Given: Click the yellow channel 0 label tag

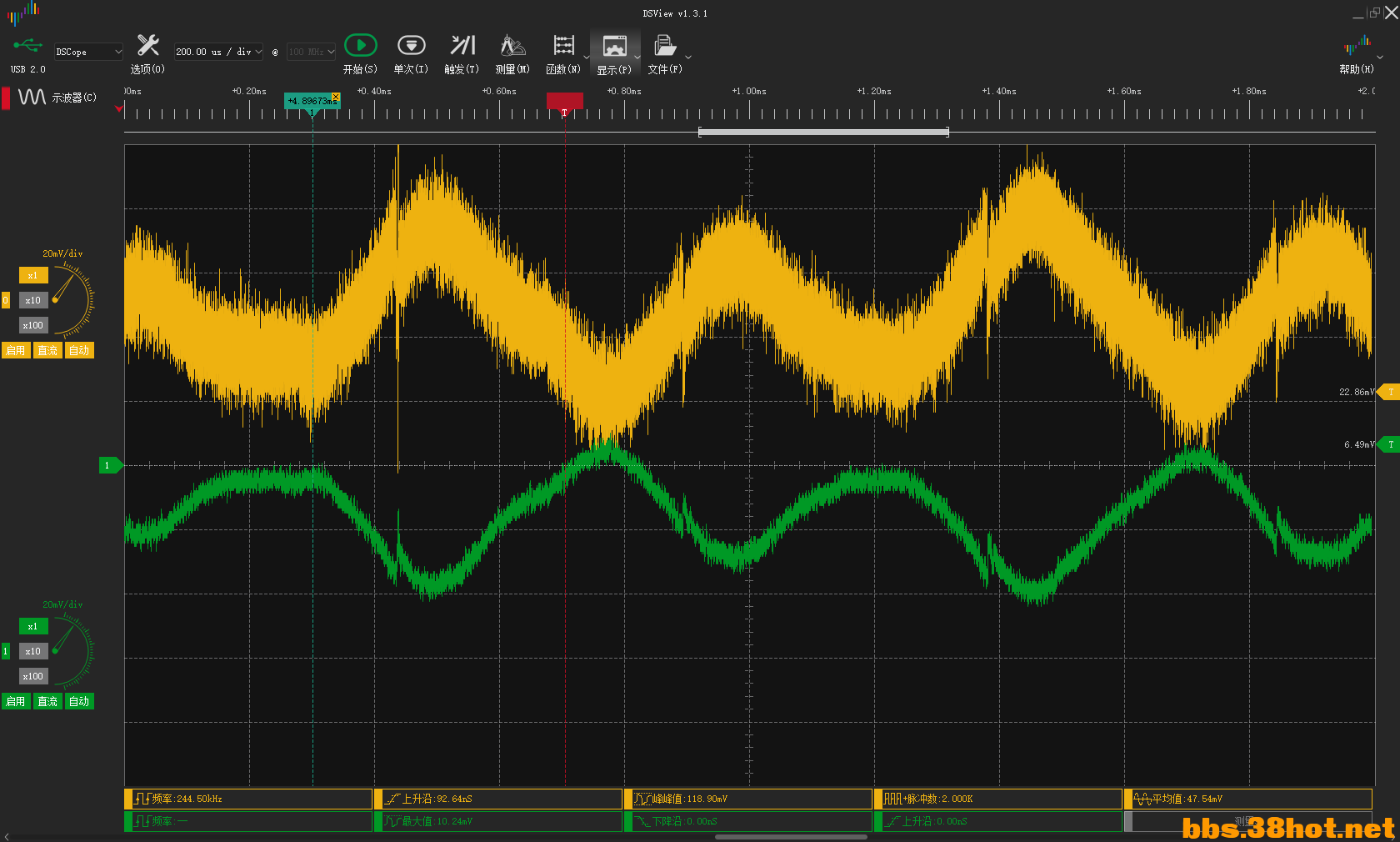Looking at the screenshot, I should click(6, 300).
